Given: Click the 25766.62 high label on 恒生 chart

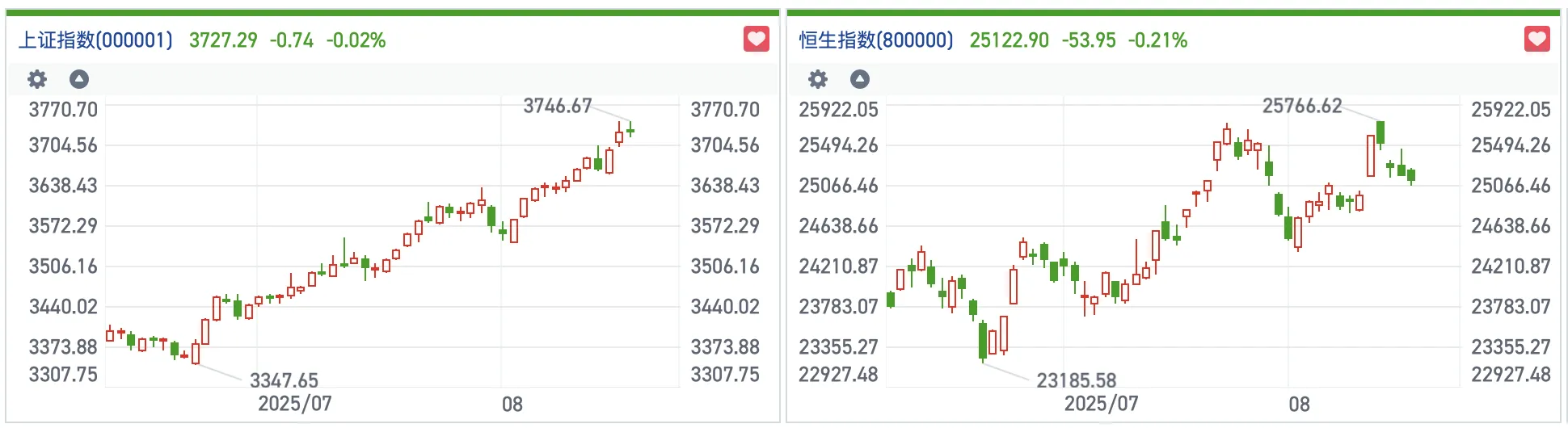Looking at the screenshot, I should 1302,106.
